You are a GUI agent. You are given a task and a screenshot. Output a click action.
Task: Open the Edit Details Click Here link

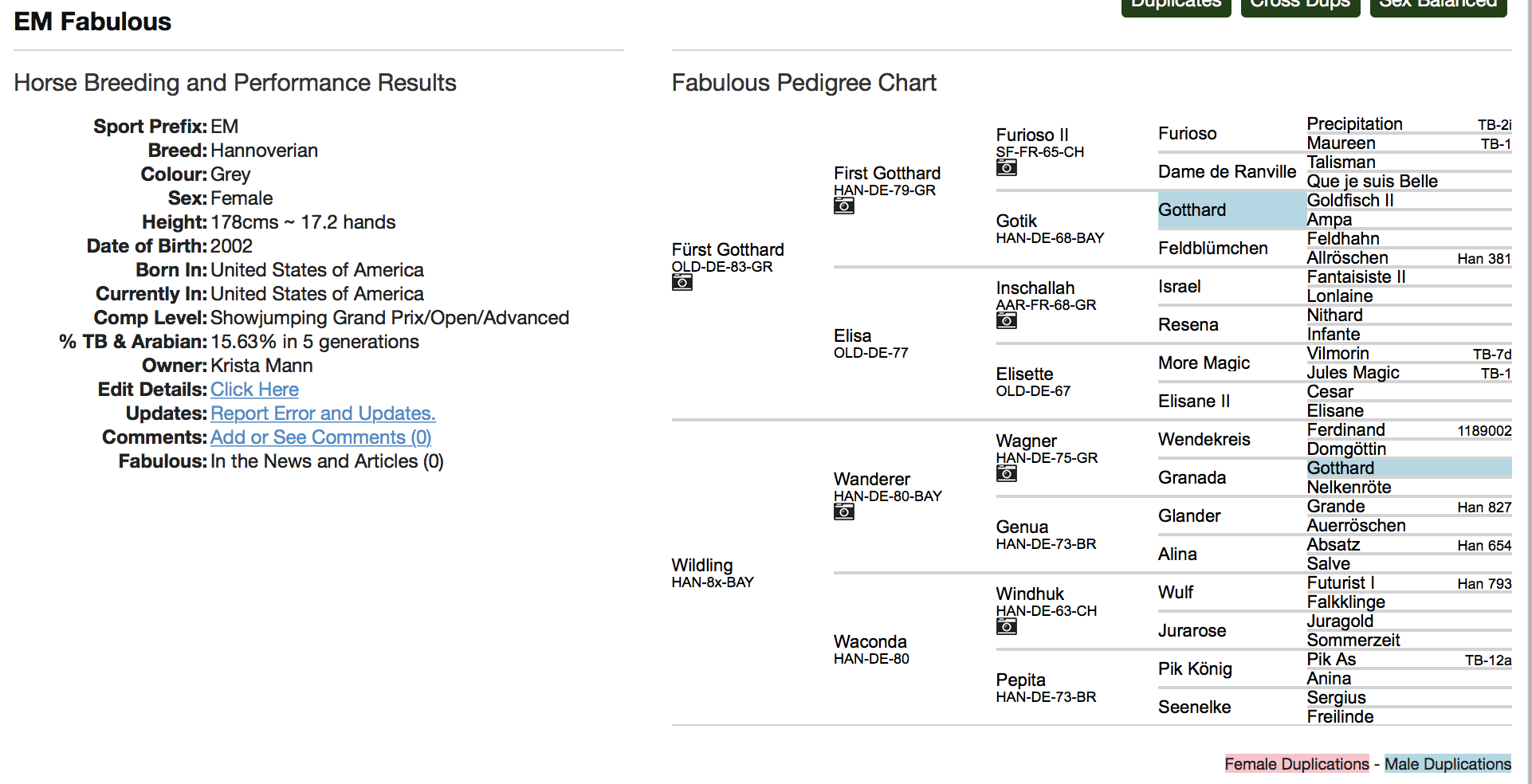[x=254, y=390]
